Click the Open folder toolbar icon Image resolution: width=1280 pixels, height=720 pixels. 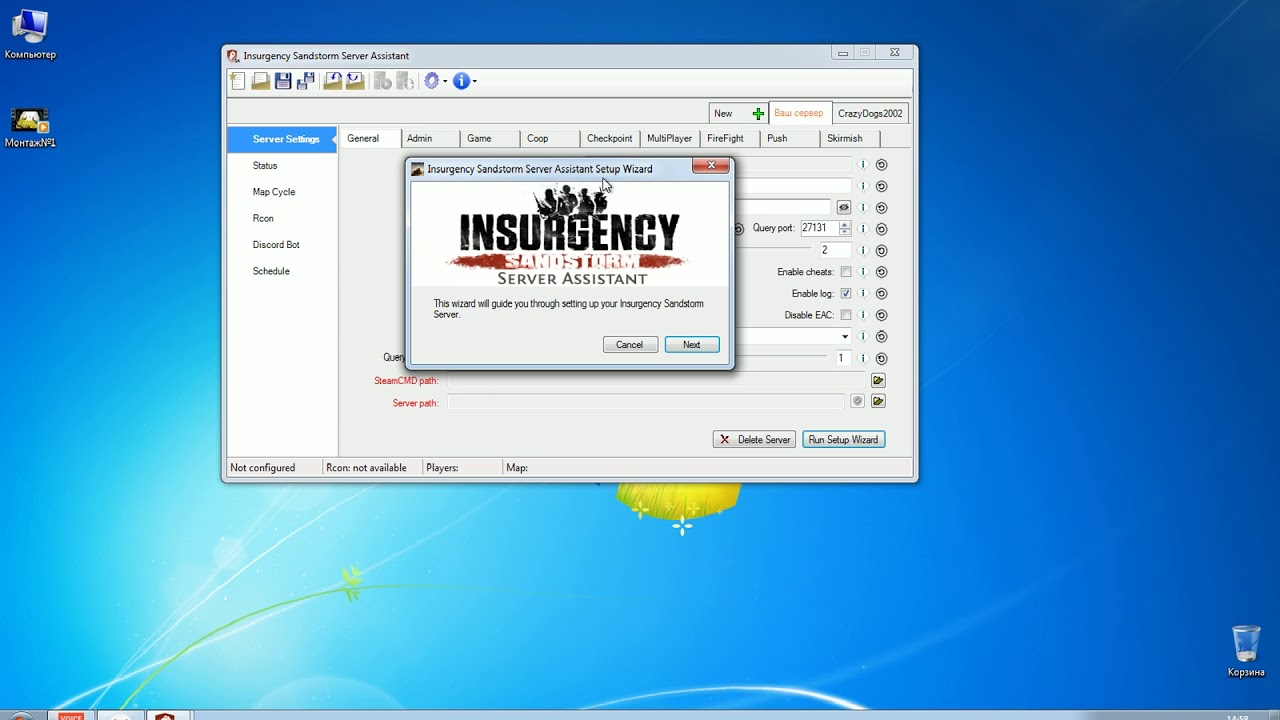click(260, 81)
